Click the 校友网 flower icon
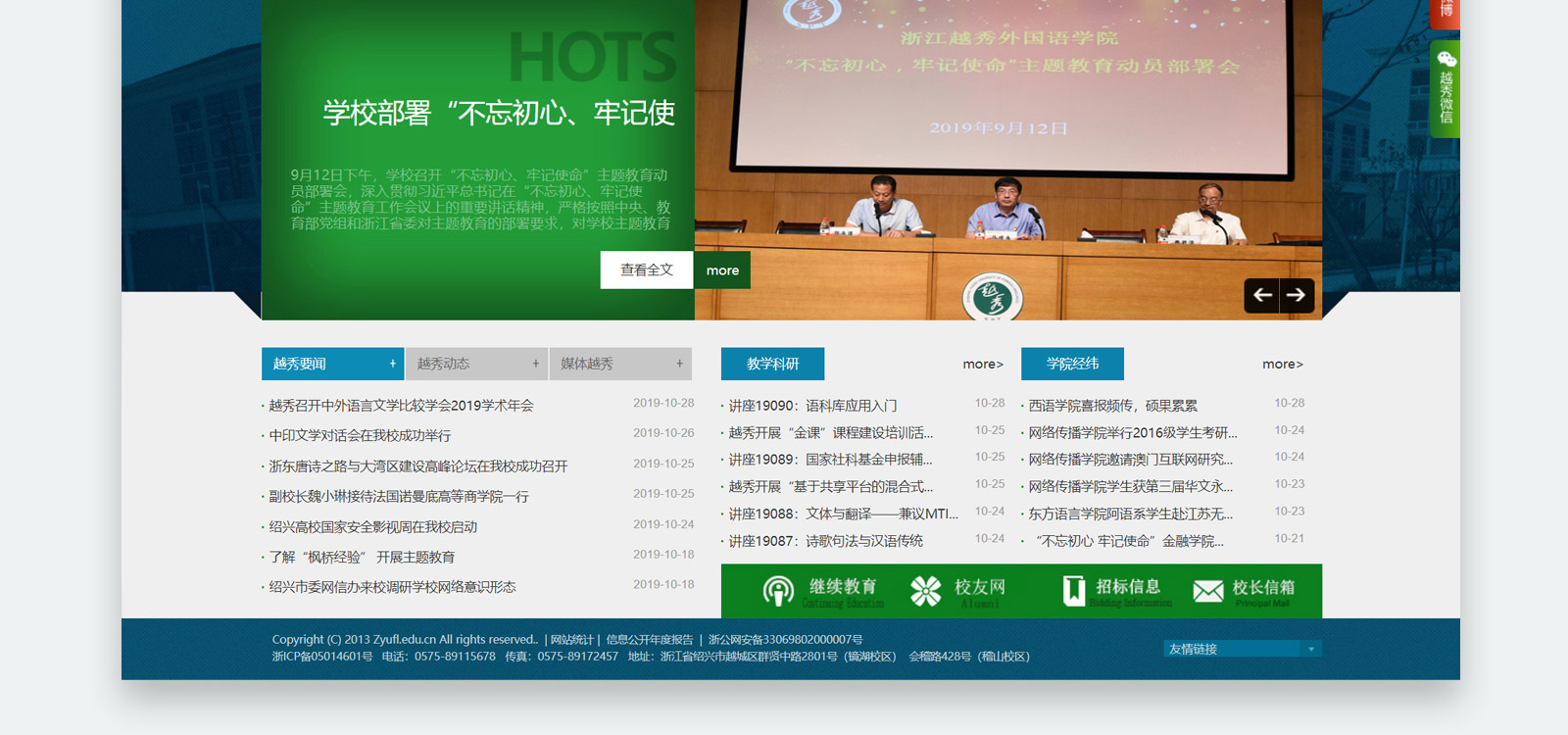1568x735 pixels. pos(925,591)
